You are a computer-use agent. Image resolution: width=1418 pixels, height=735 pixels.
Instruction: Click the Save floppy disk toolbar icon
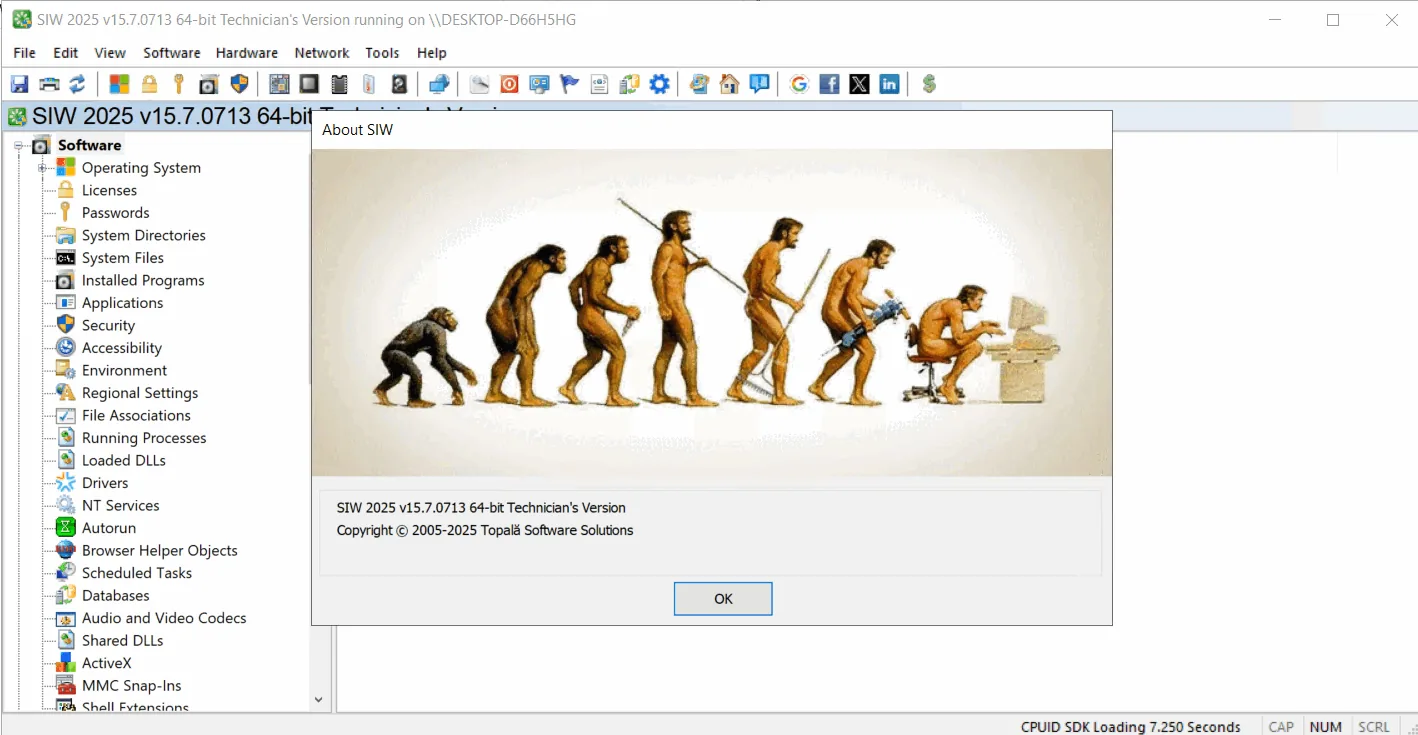pos(19,84)
